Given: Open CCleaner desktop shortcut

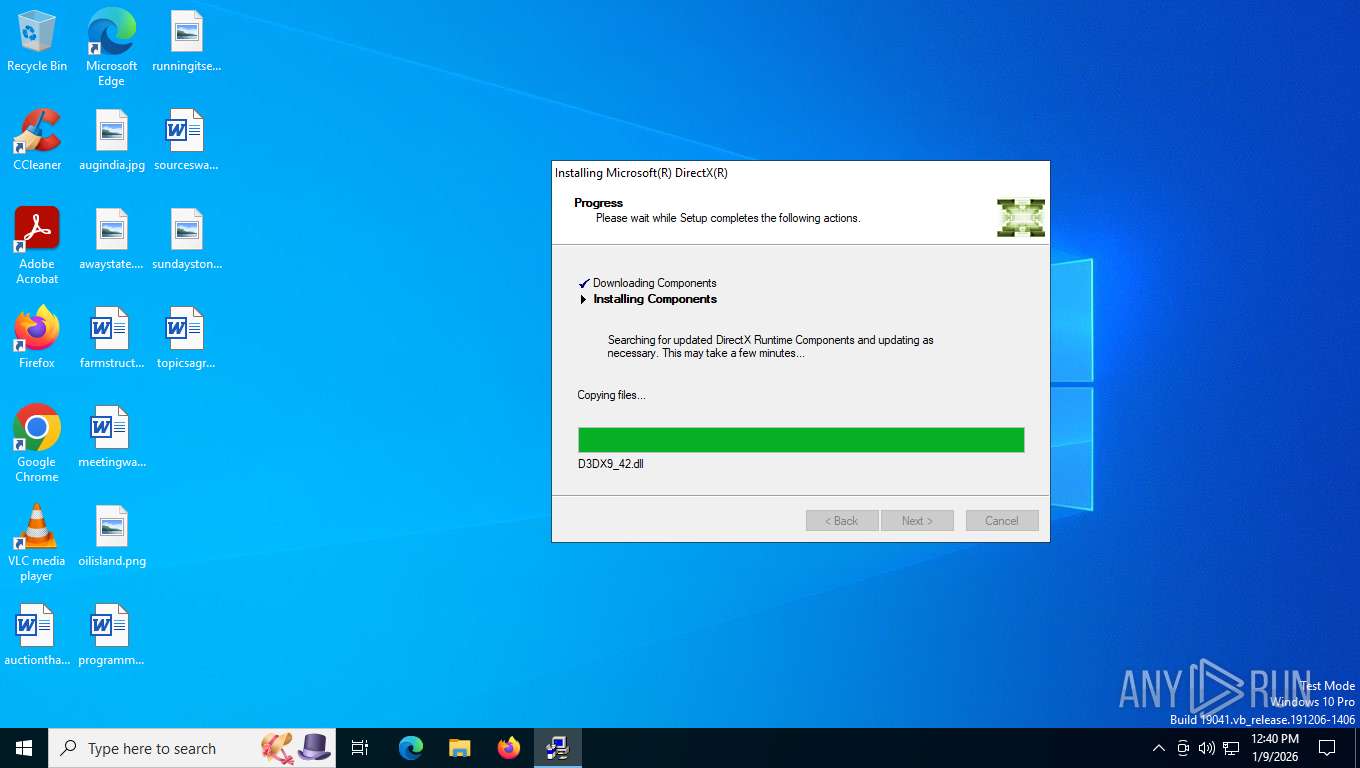Looking at the screenshot, I should coord(37,140).
